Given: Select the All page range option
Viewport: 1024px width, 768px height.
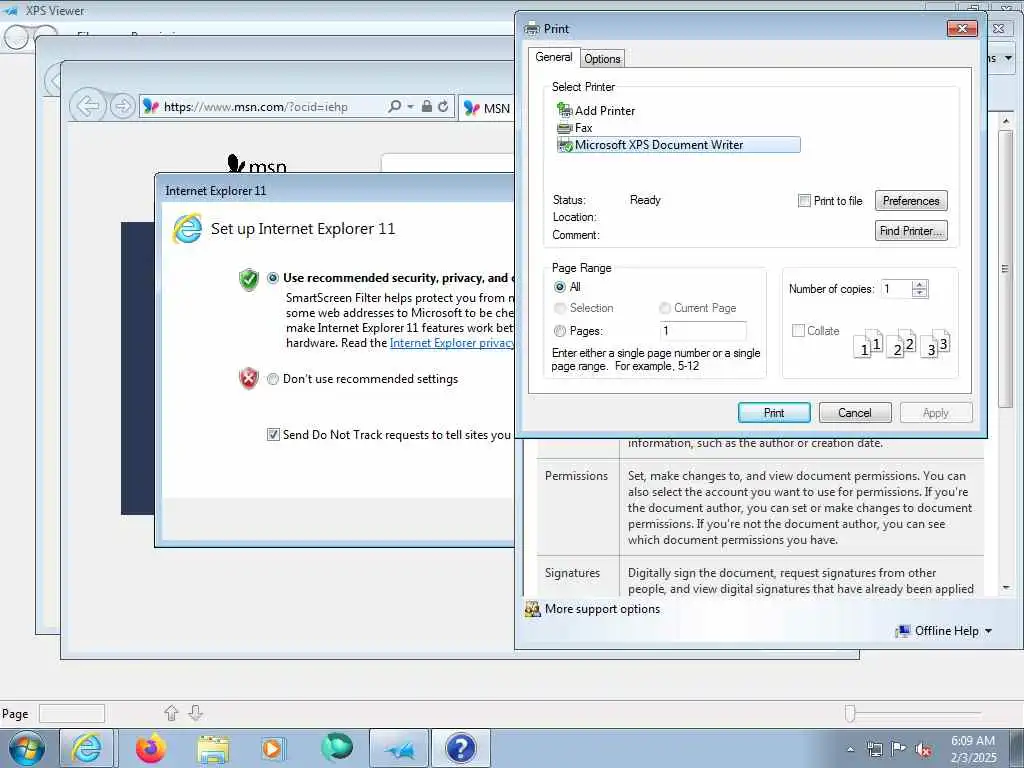Looking at the screenshot, I should pos(560,287).
